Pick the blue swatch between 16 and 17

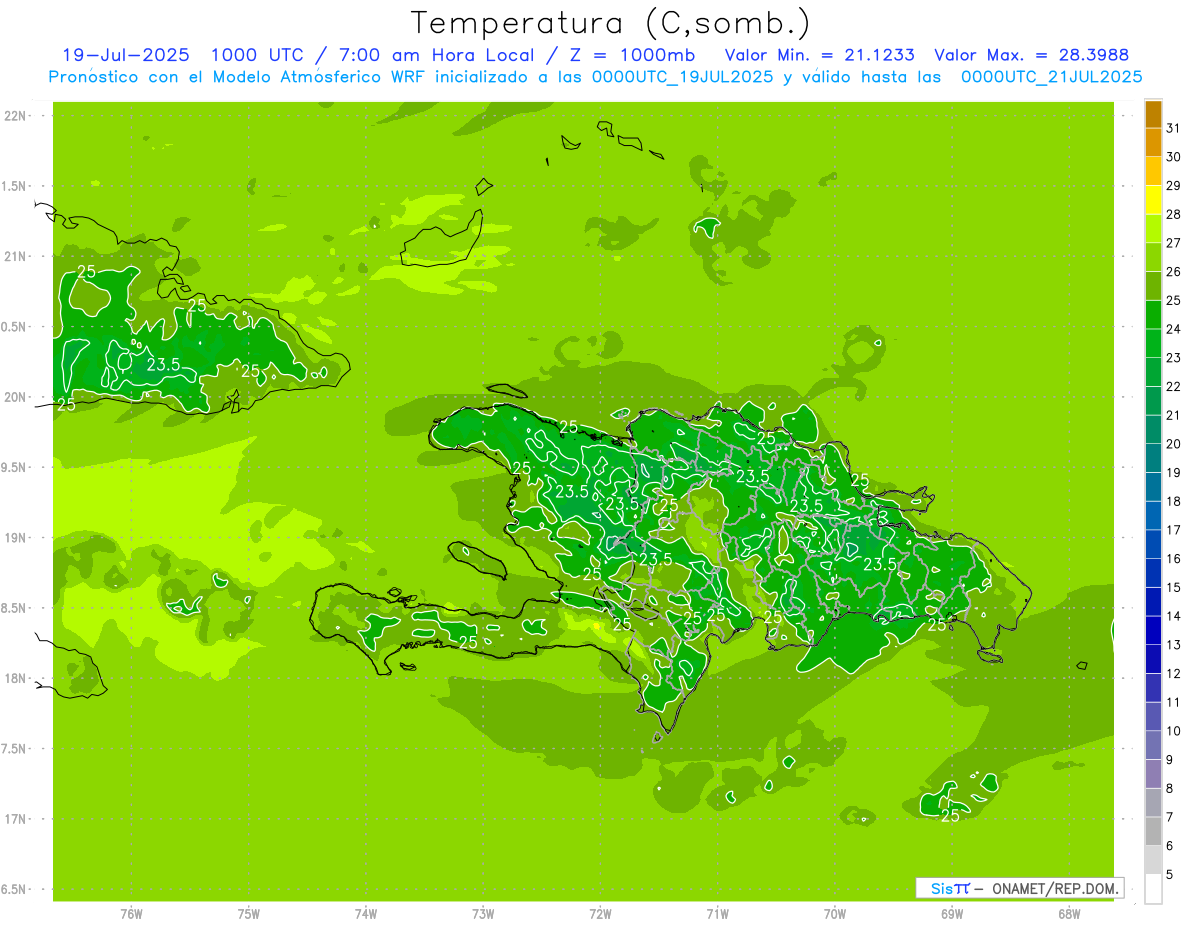1153,545
